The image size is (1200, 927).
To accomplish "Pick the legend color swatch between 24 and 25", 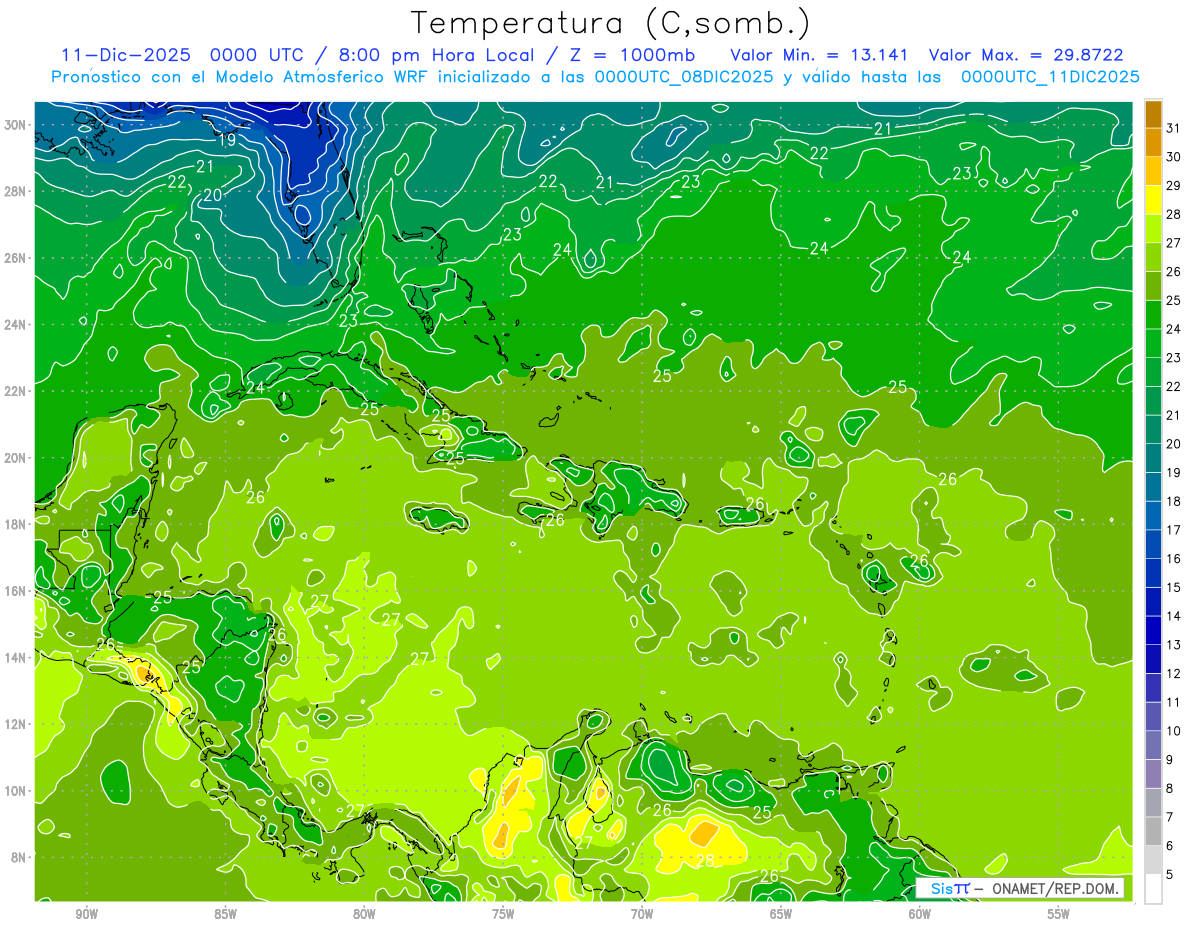I will pos(1154,315).
